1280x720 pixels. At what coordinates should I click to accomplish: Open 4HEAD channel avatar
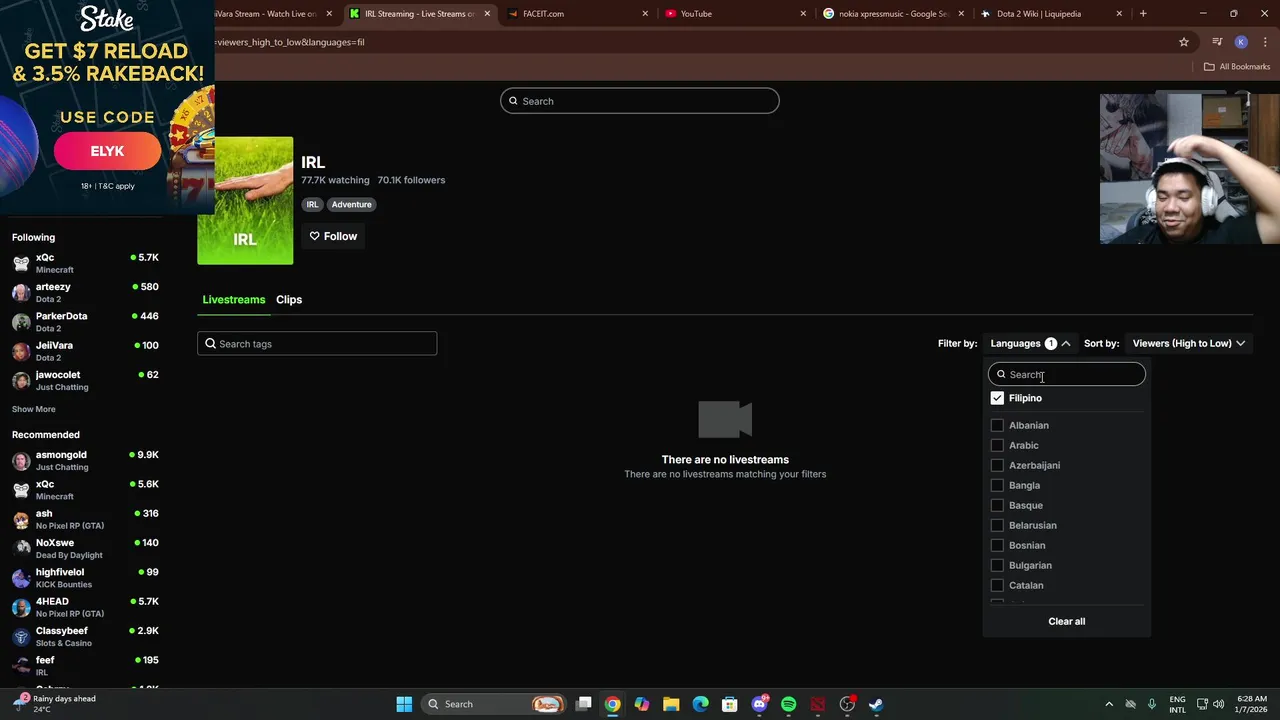pos(21,607)
